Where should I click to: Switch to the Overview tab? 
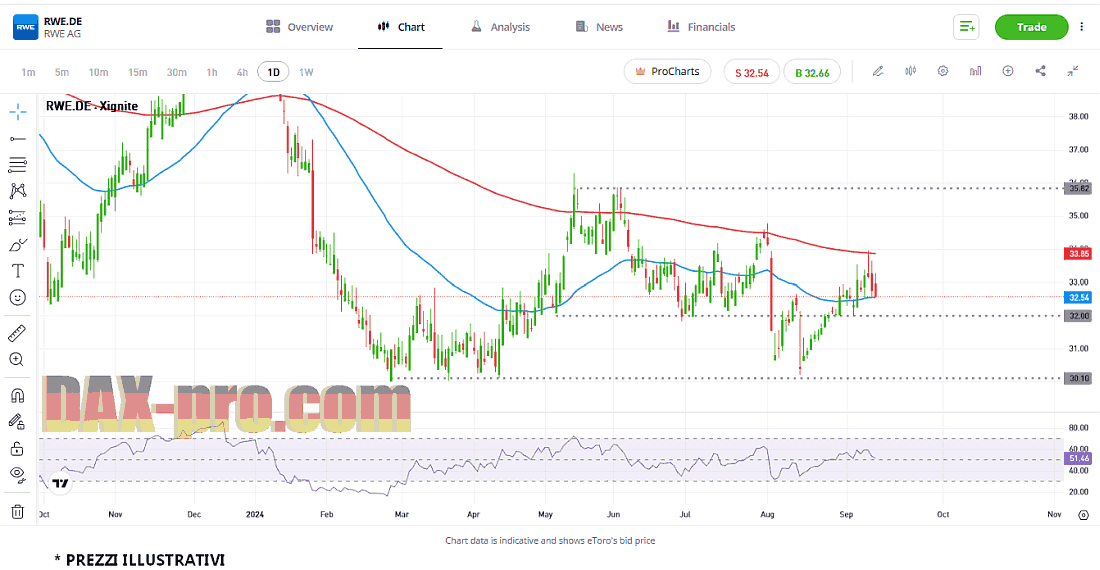[300, 27]
